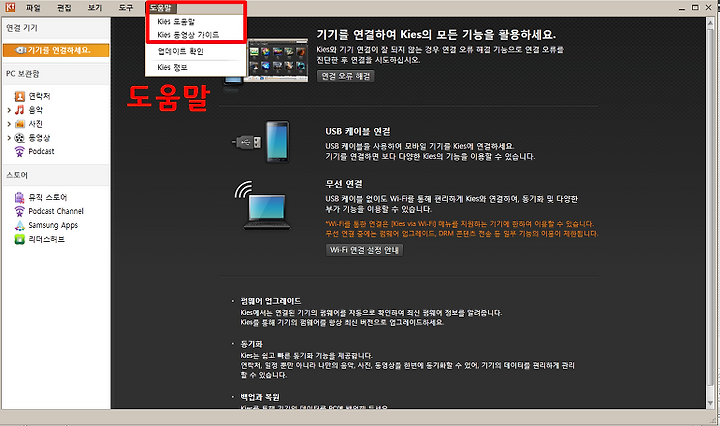This screenshot has width=720, height=426.
Task: Click the 뮤직 스토어 icon
Action: point(19,197)
